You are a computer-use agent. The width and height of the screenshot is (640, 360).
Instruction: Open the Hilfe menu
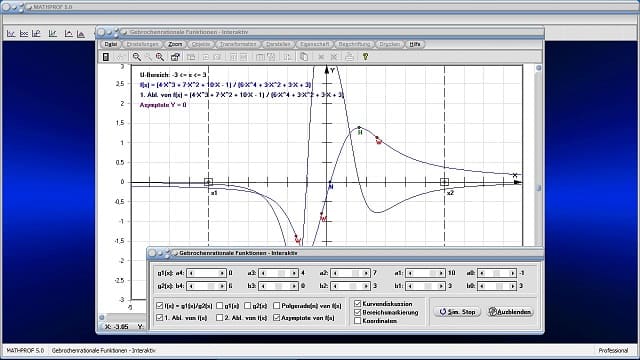(415, 44)
